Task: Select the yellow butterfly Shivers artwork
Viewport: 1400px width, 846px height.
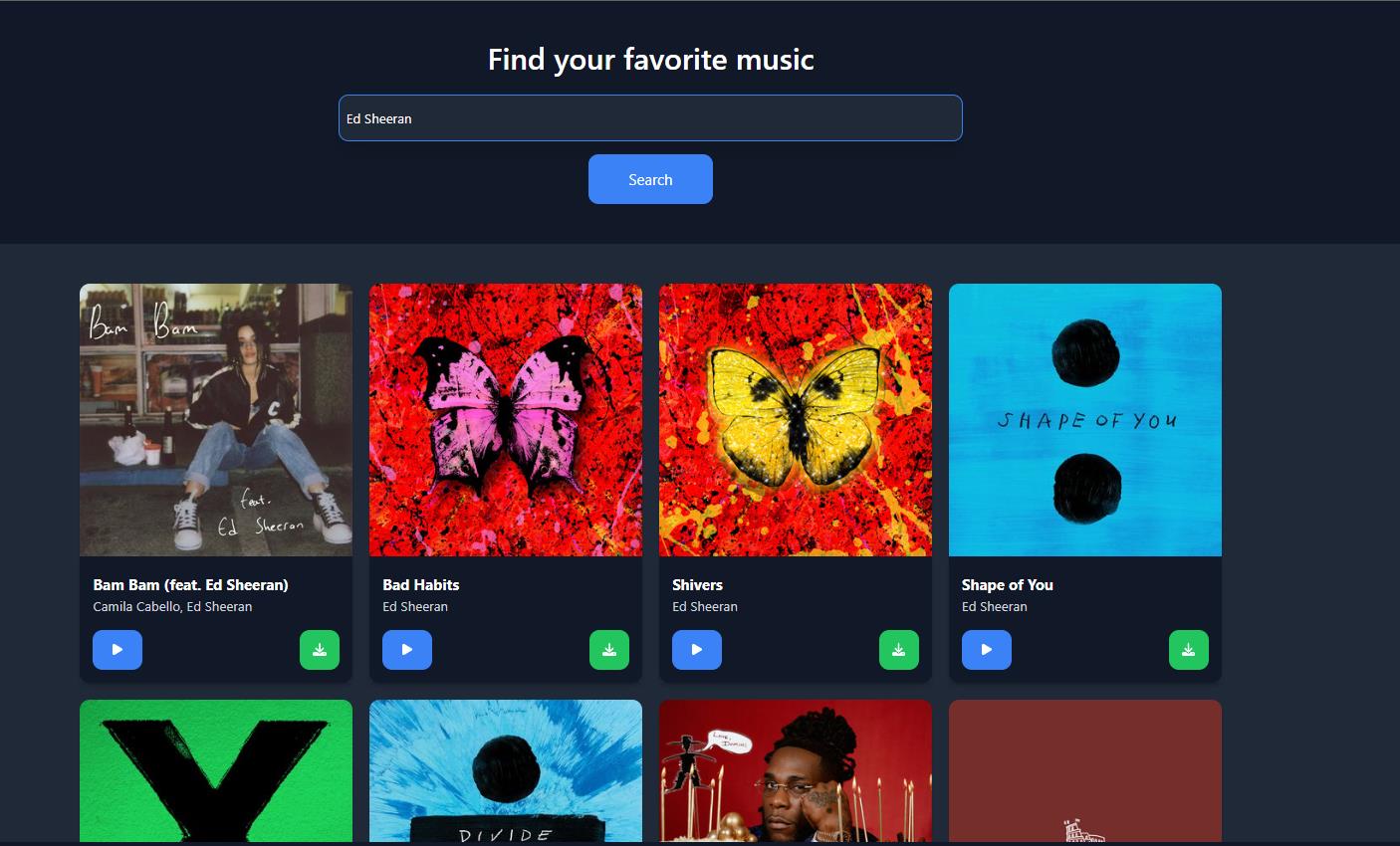Action: click(x=796, y=420)
